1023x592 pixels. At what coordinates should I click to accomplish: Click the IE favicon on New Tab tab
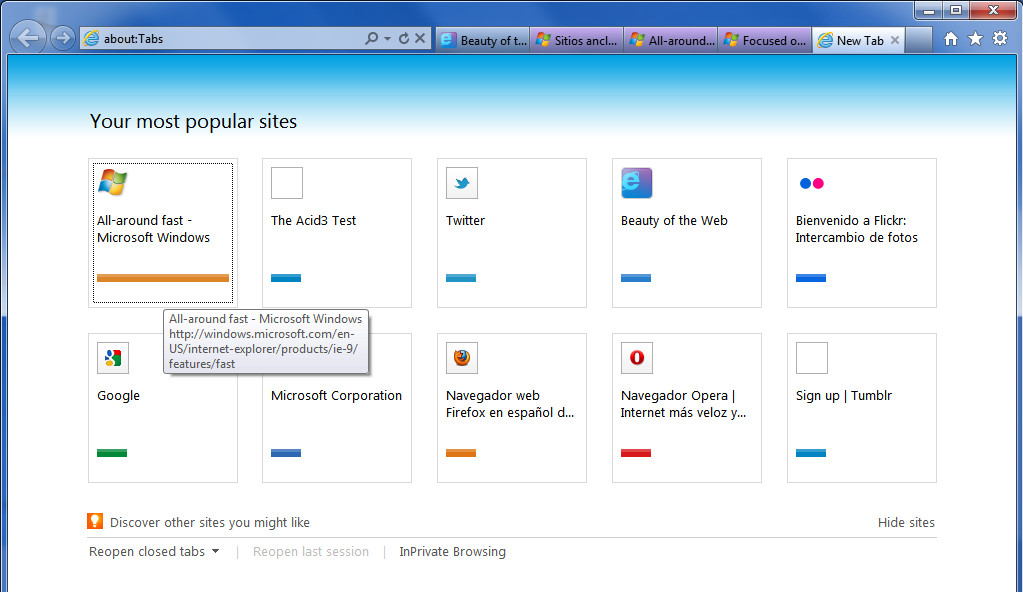pyautogui.click(x=825, y=40)
